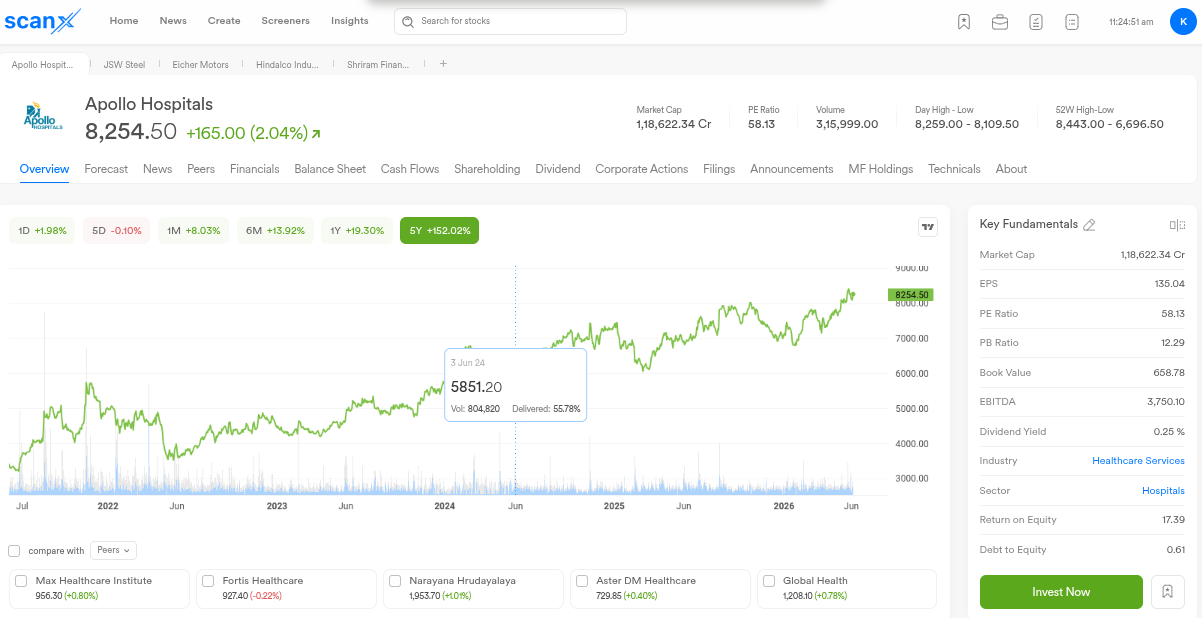The image size is (1202, 618).
Task: Open the Home menu
Action: tap(124, 21)
